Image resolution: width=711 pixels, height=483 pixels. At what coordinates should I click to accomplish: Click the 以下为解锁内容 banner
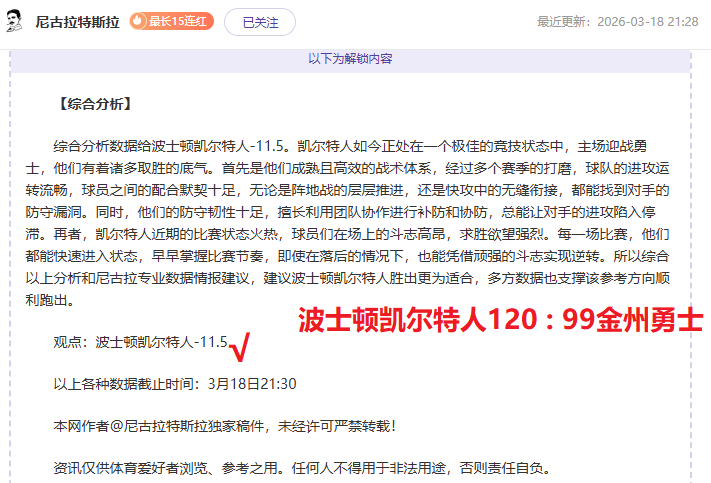[x=350, y=59]
